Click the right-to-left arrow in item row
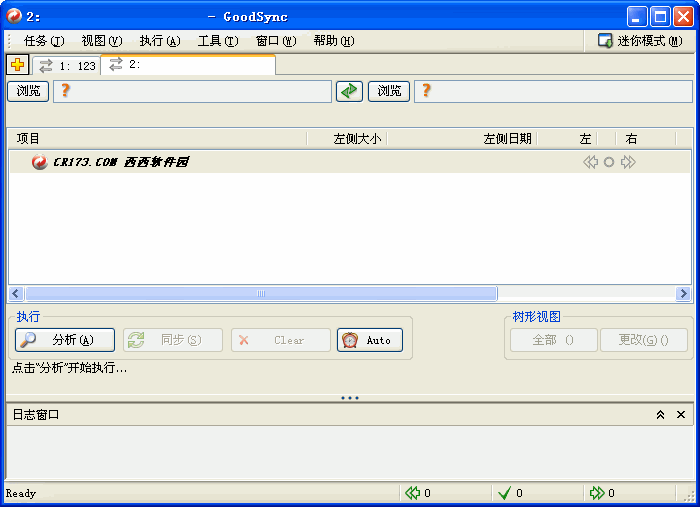This screenshot has height=507, width=700. (590, 162)
